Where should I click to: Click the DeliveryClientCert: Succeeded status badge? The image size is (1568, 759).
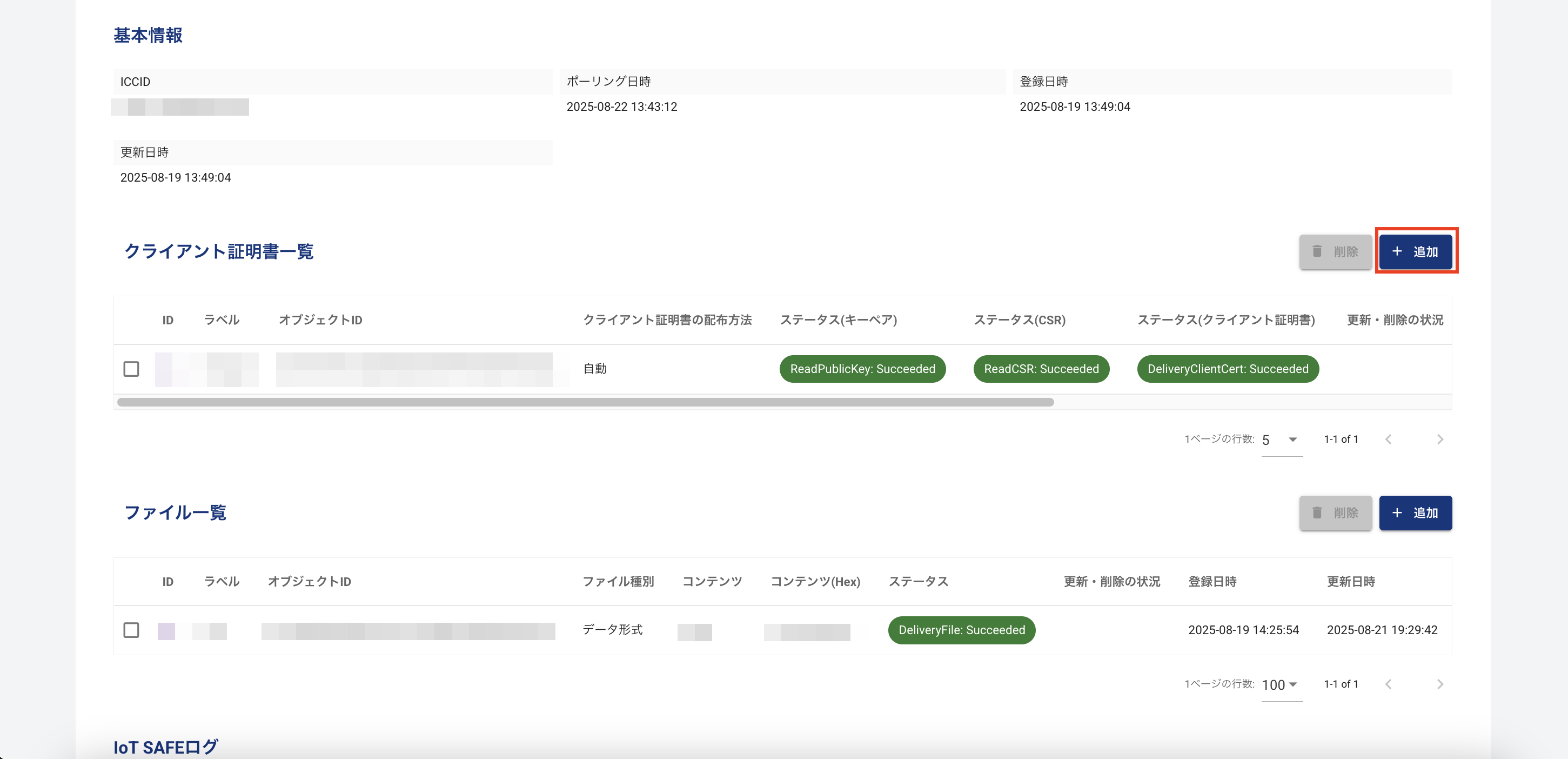click(1228, 369)
